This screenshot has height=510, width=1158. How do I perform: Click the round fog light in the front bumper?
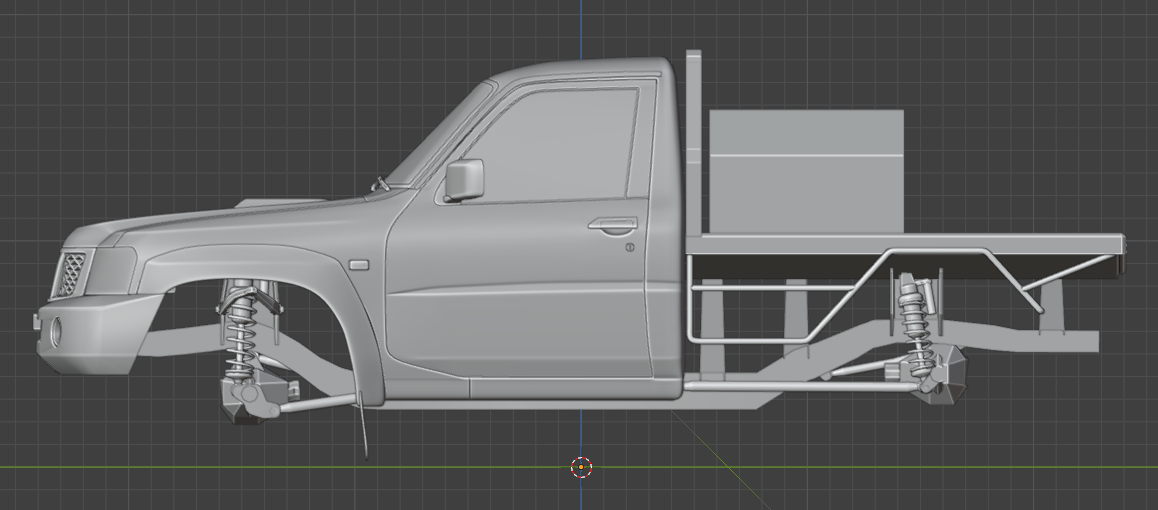57,330
